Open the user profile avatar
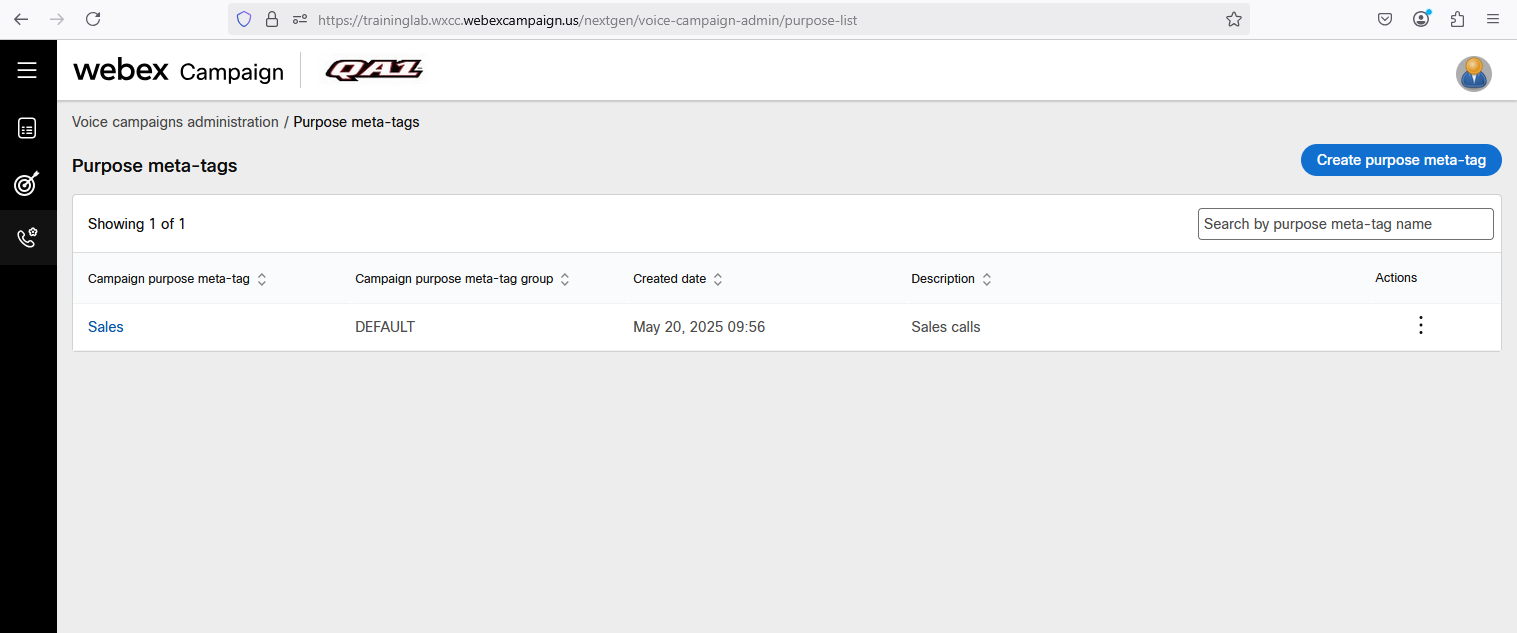This screenshot has width=1517, height=633. click(x=1473, y=73)
